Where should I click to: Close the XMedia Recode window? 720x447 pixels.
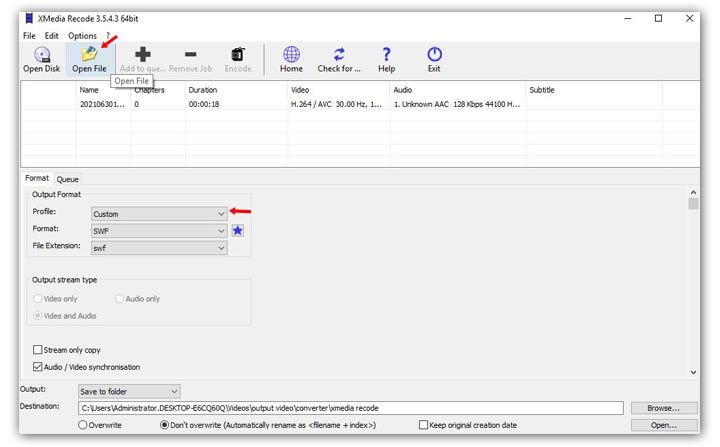tap(690, 18)
